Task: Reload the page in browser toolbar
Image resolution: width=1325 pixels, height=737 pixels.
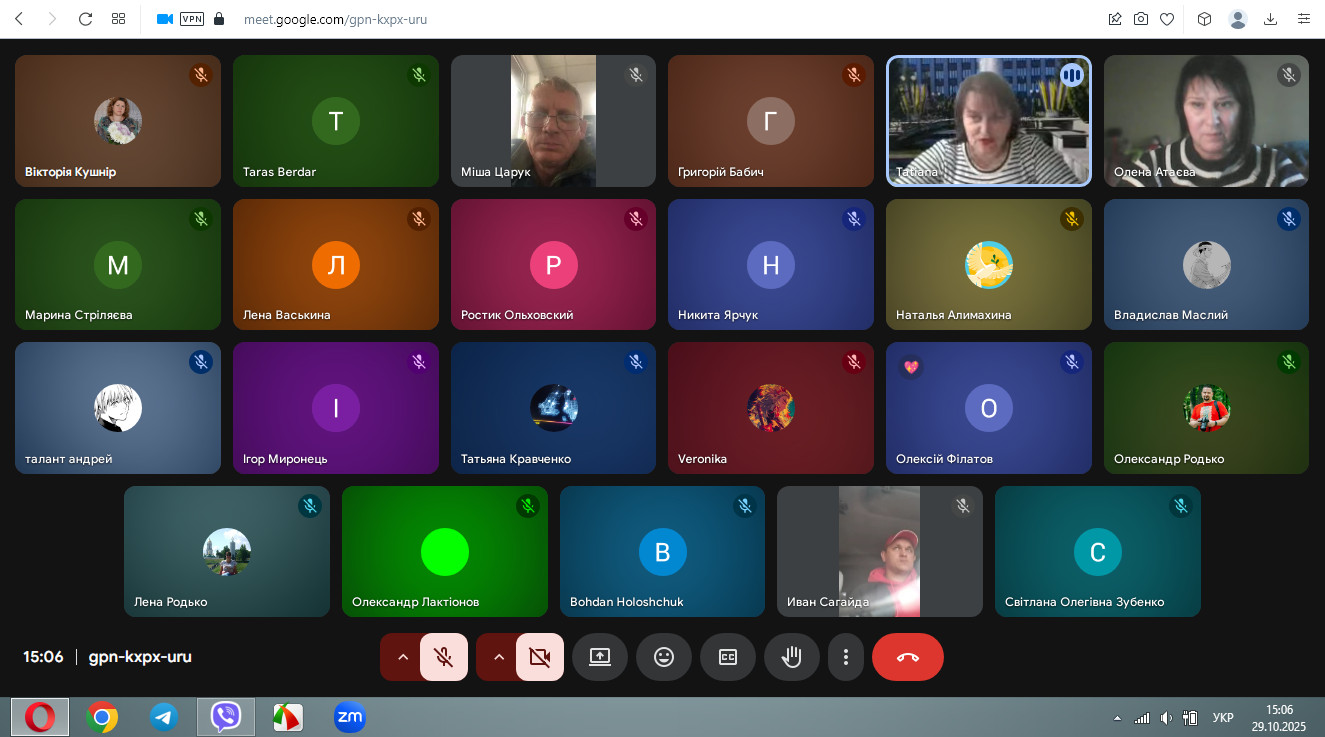Action: [x=85, y=19]
